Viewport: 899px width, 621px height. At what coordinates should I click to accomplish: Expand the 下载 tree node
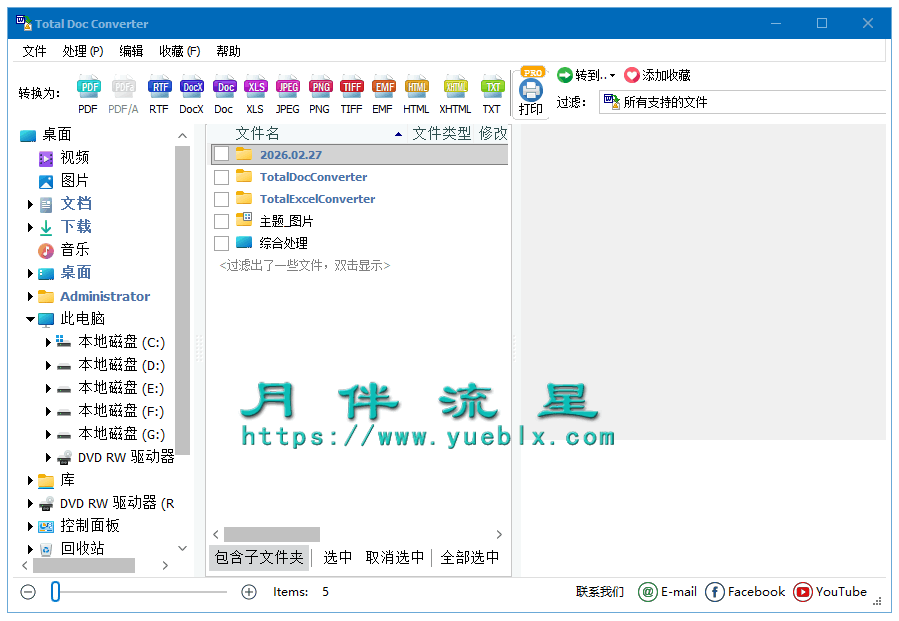tap(30, 227)
